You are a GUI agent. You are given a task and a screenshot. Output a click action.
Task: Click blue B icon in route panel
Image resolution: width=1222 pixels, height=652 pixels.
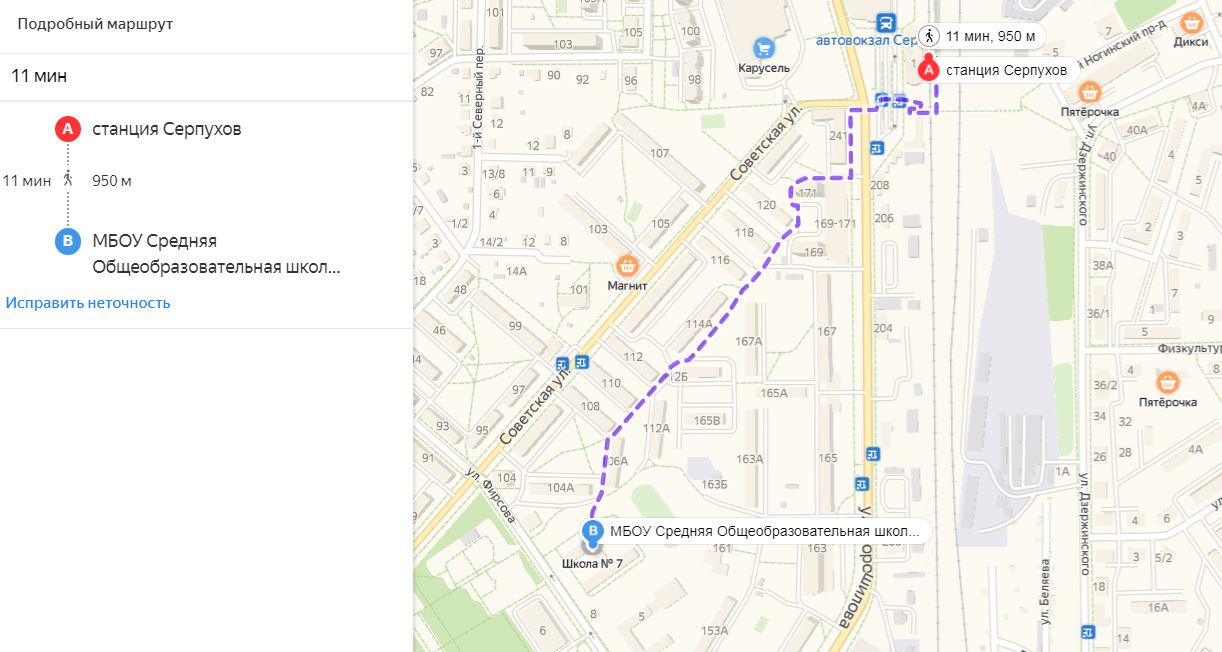pos(67,242)
